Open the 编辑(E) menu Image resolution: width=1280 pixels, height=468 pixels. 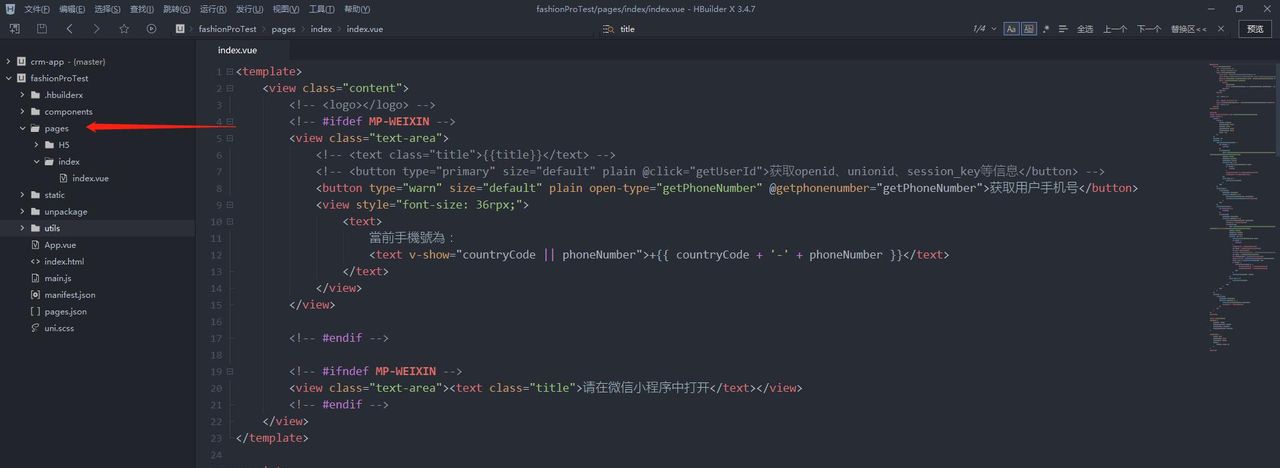pyautogui.click(x=72, y=9)
